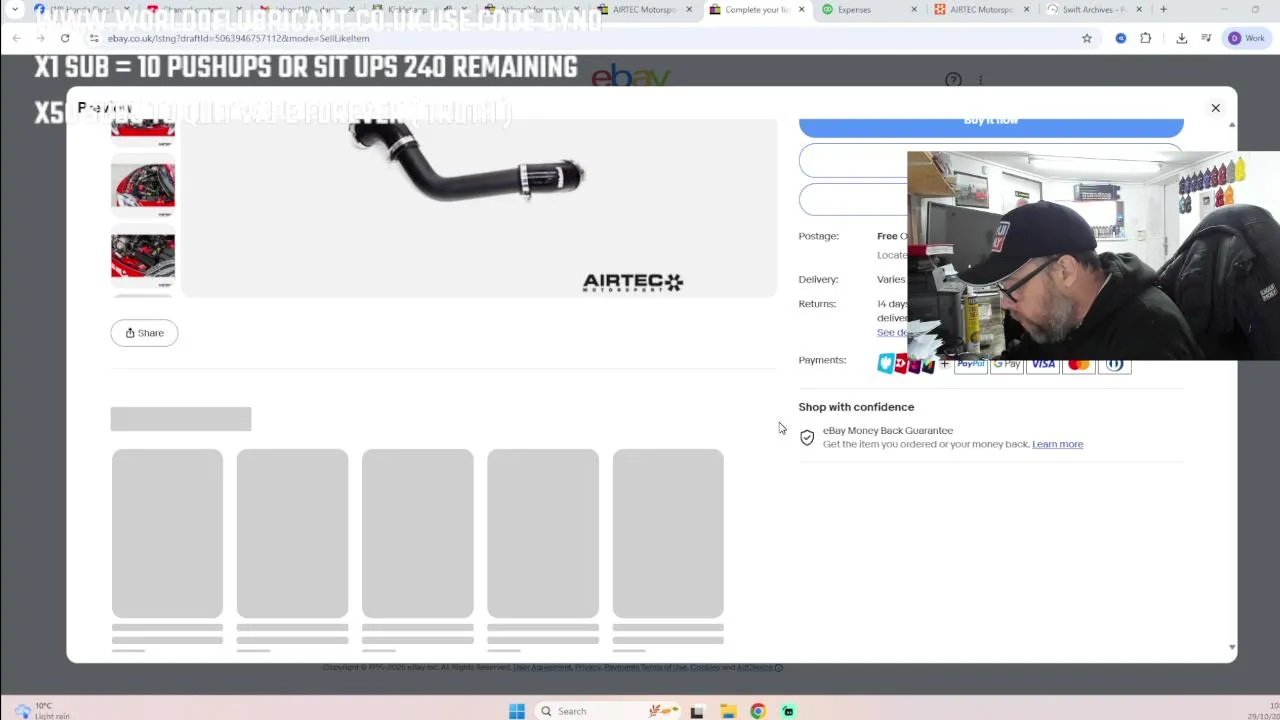Click the Shop with confidence heading
Image resolution: width=1280 pixels, height=720 pixels.
pyautogui.click(x=856, y=407)
